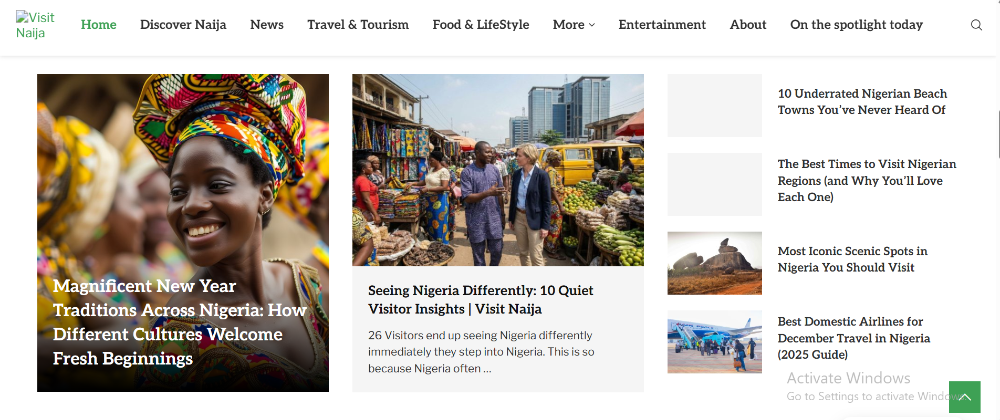Click the green scroll-to-top arrow button
The image size is (1000, 420).
pyautogui.click(x=964, y=397)
